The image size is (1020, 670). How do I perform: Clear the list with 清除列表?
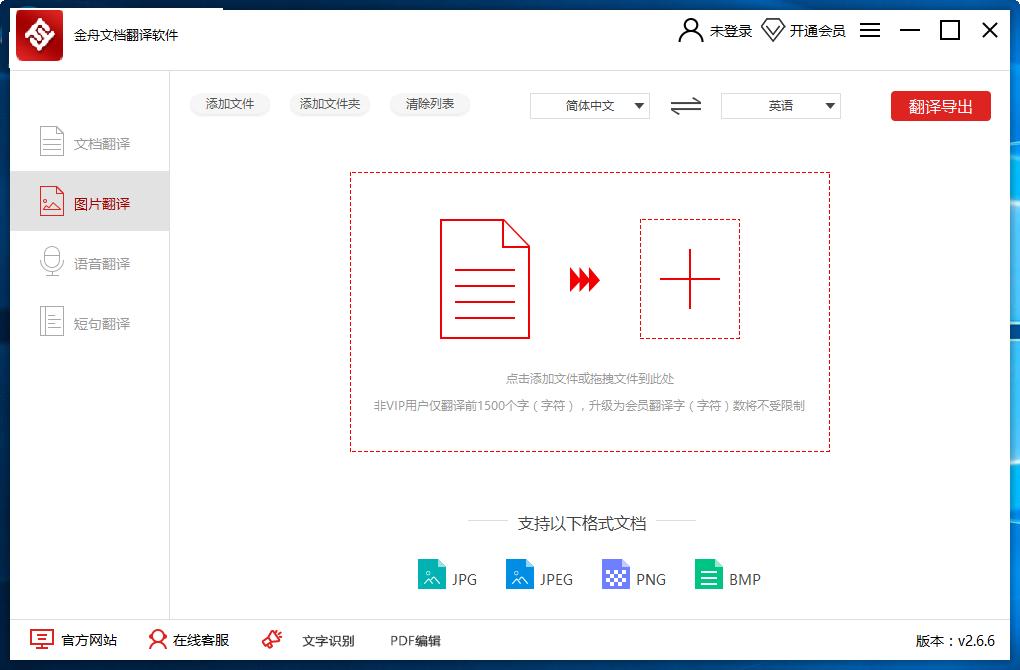430,104
